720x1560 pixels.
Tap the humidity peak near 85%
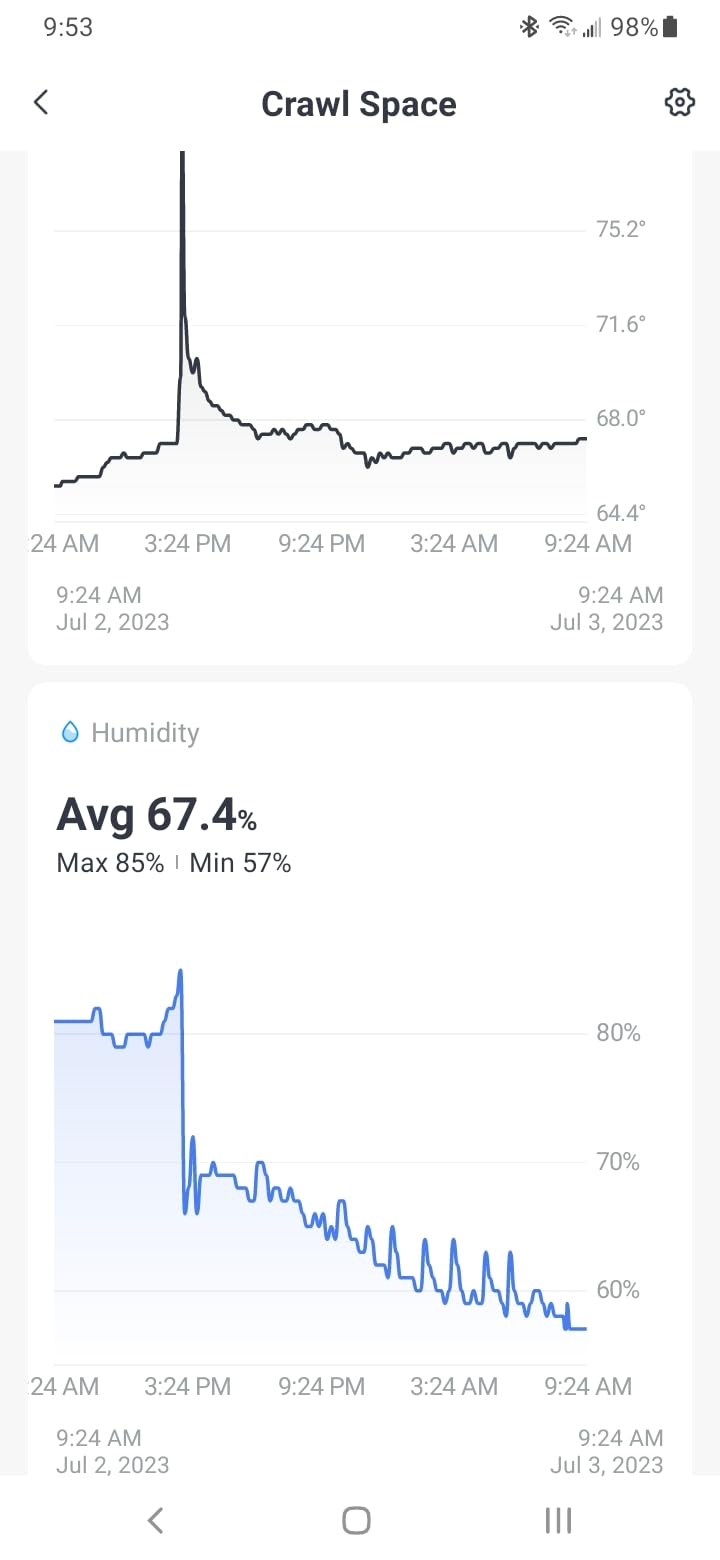coord(180,973)
